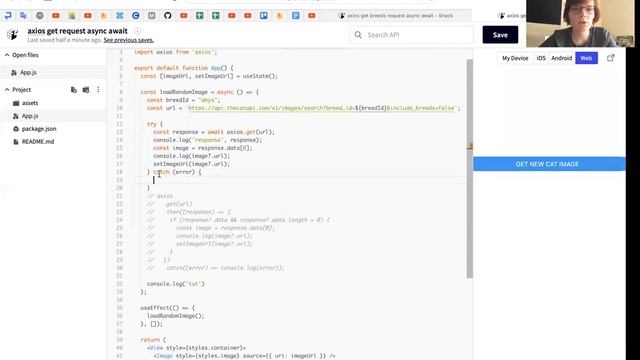The height and width of the screenshot is (360, 640).
Task: Click the 'const image = response.data[0];' line
Action: click(x=203, y=148)
